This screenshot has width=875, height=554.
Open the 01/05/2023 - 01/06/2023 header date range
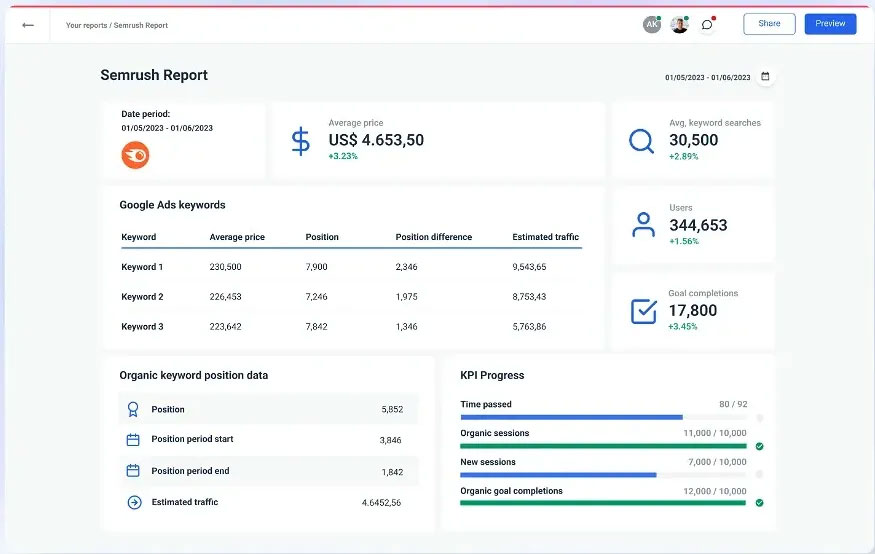click(708, 78)
